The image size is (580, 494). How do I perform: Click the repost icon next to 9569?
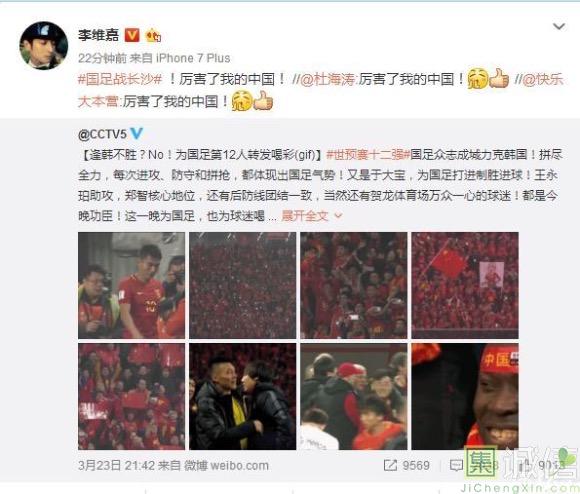point(390,466)
